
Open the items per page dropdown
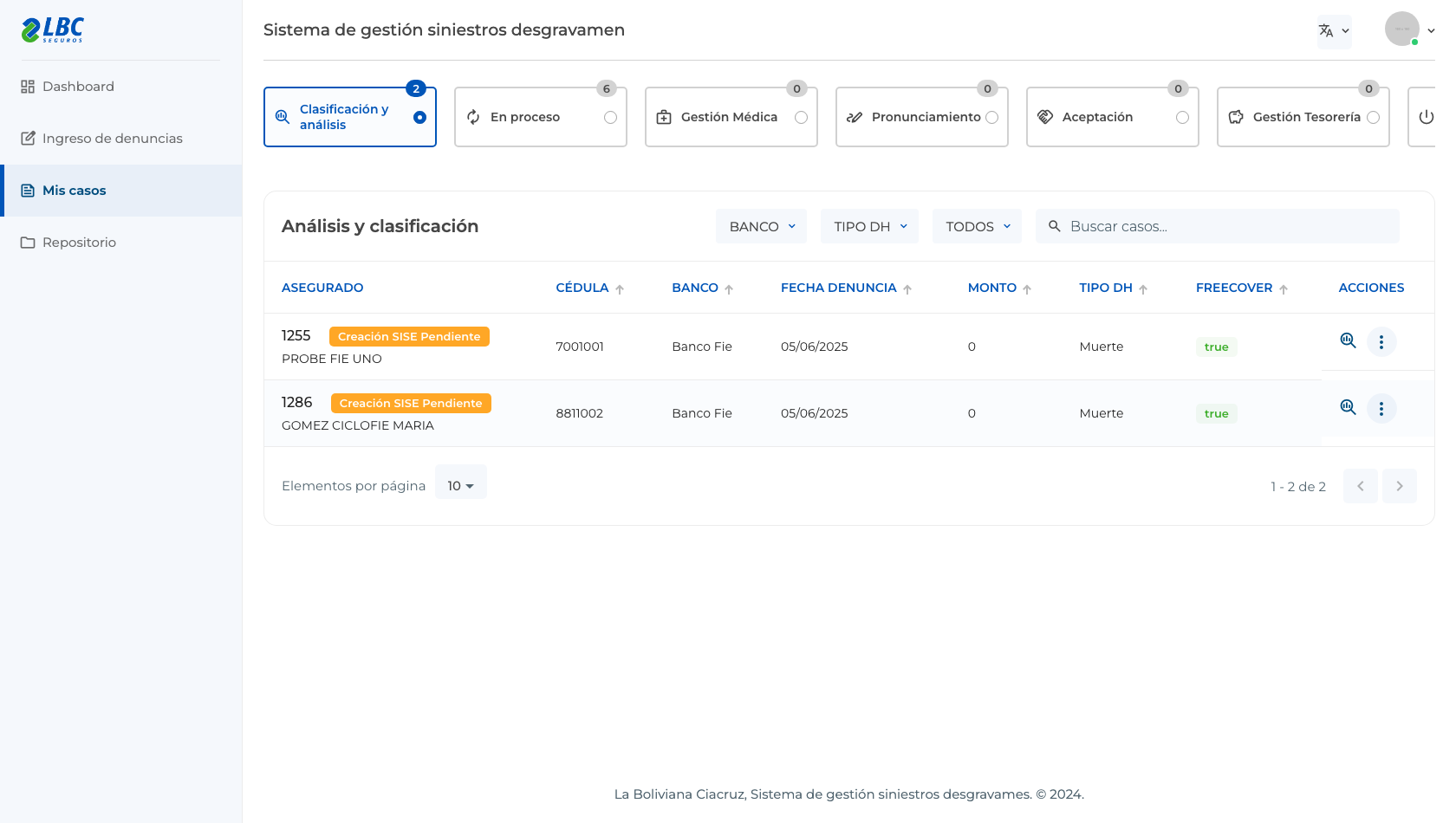pyautogui.click(x=461, y=486)
